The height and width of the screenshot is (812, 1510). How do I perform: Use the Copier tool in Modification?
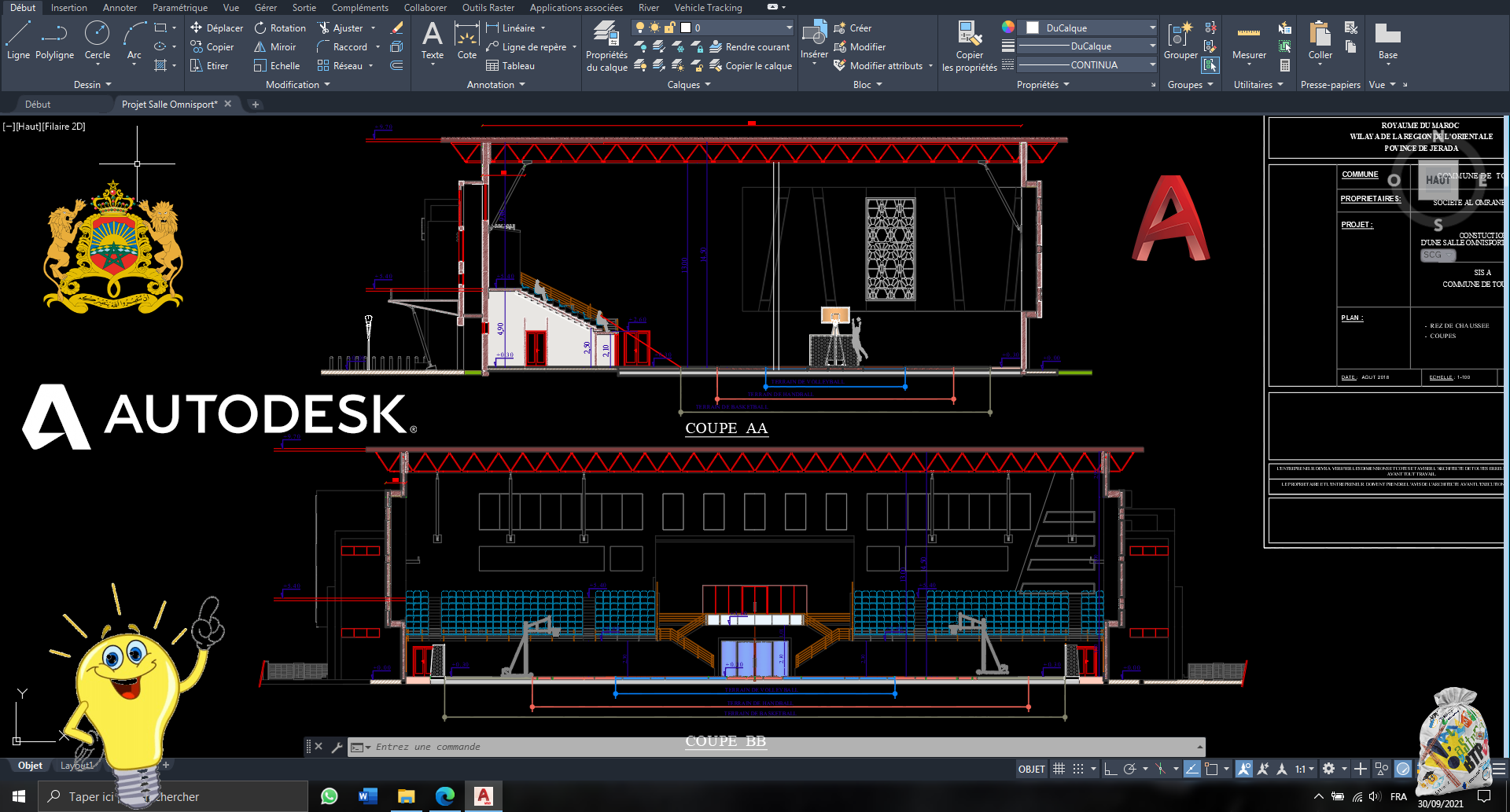(x=212, y=47)
